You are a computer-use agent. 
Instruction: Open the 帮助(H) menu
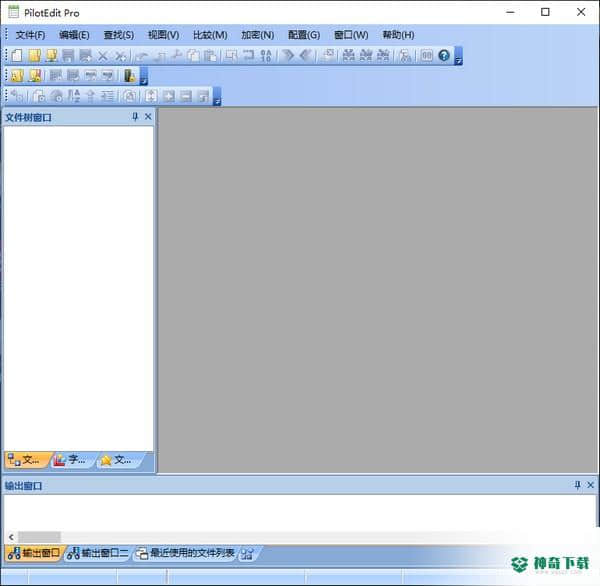click(x=398, y=35)
